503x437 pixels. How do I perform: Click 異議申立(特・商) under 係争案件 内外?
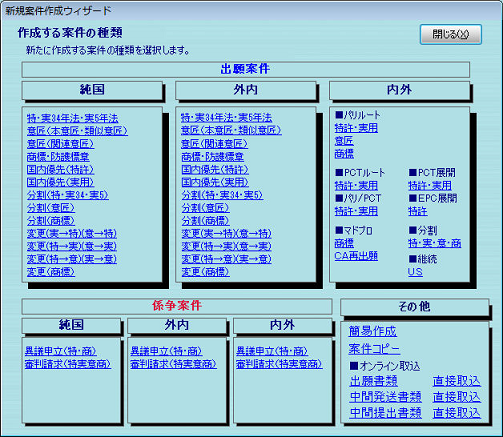pyautogui.click(x=272, y=351)
